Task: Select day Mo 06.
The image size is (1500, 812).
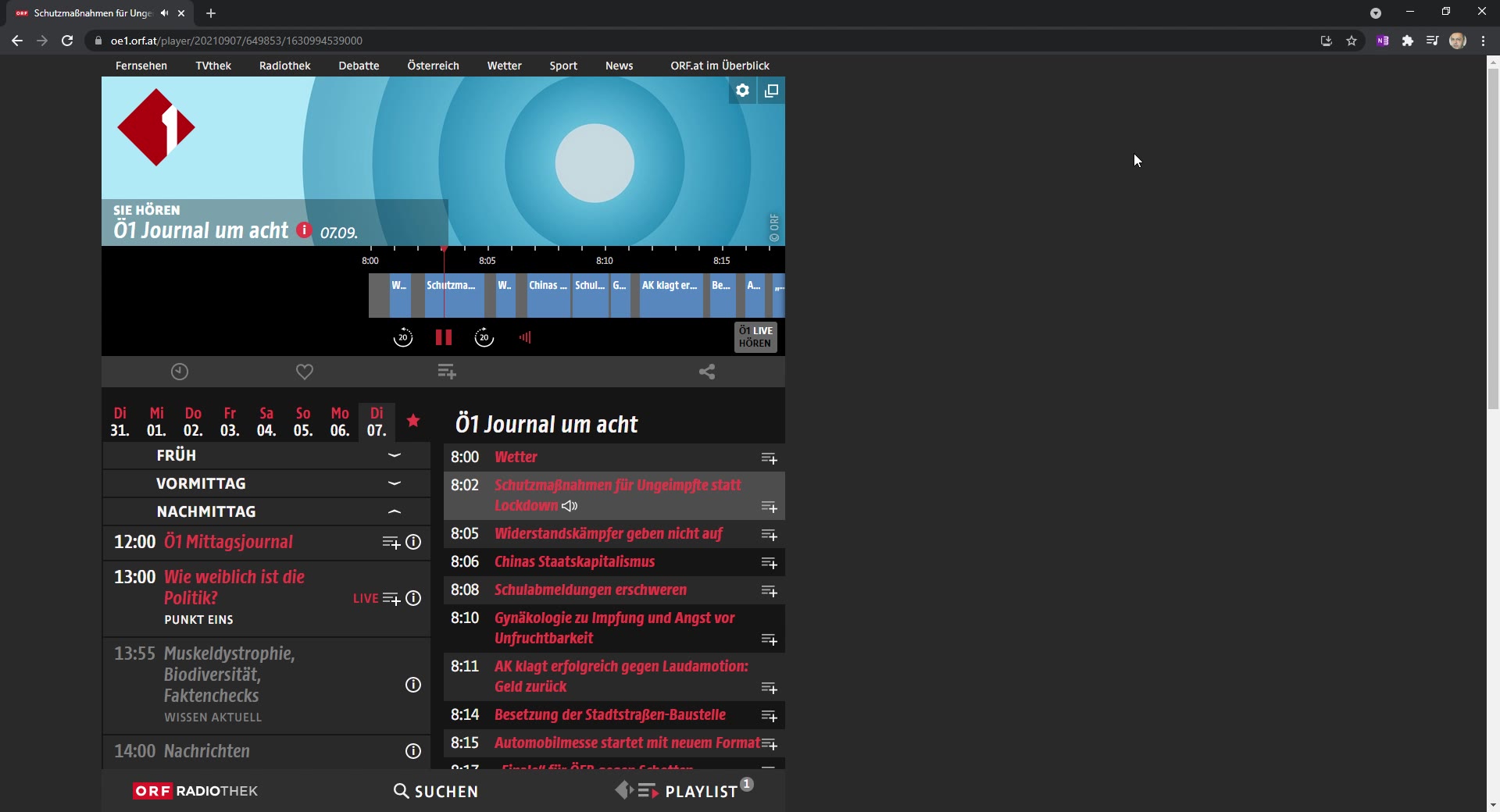Action: coord(340,422)
